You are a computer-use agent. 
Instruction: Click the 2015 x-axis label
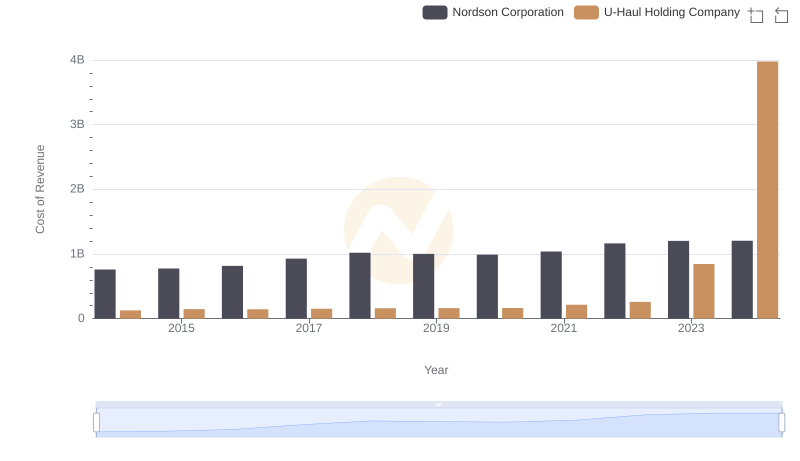pyautogui.click(x=181, y=328)
